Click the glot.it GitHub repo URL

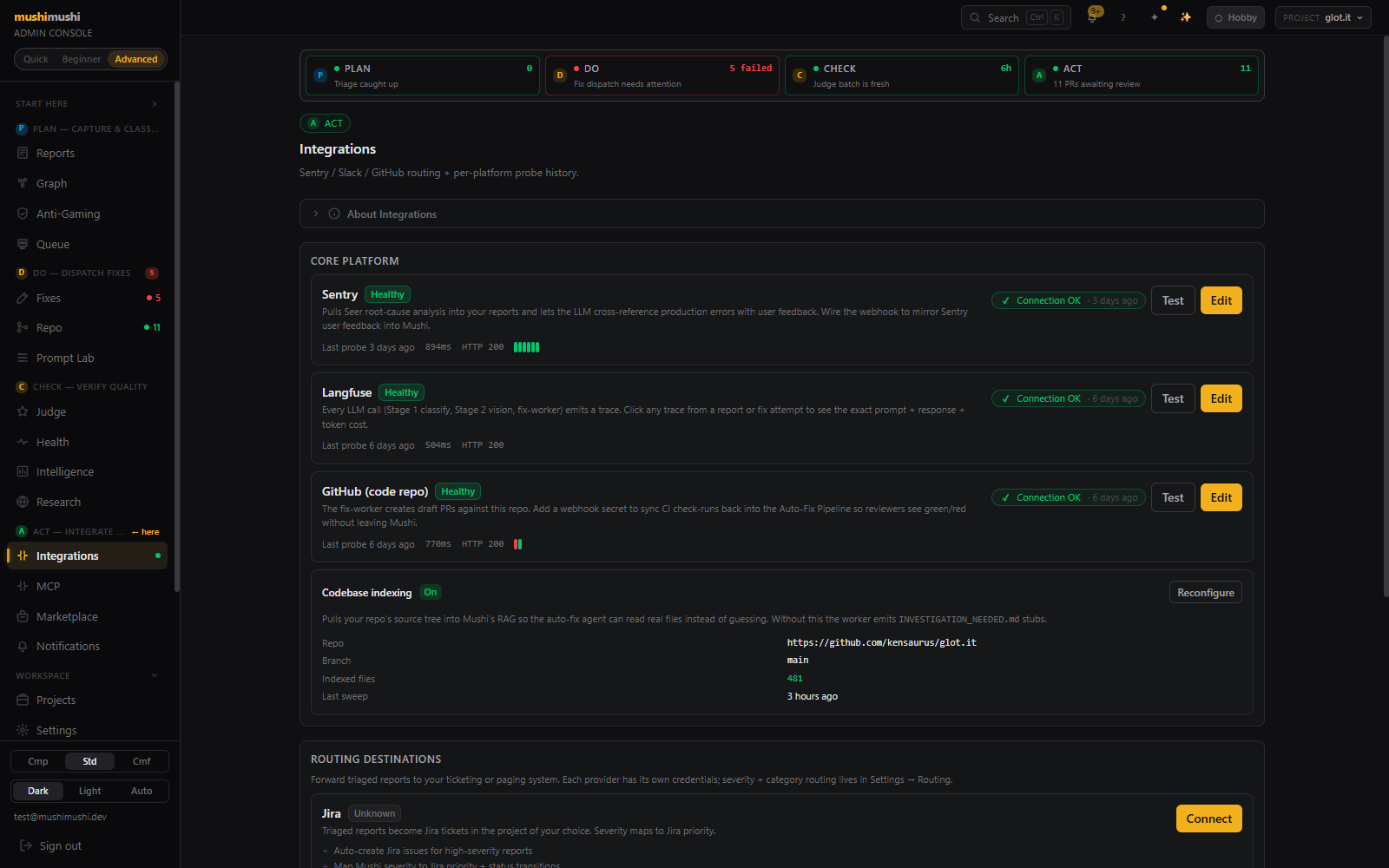(881, 642)
